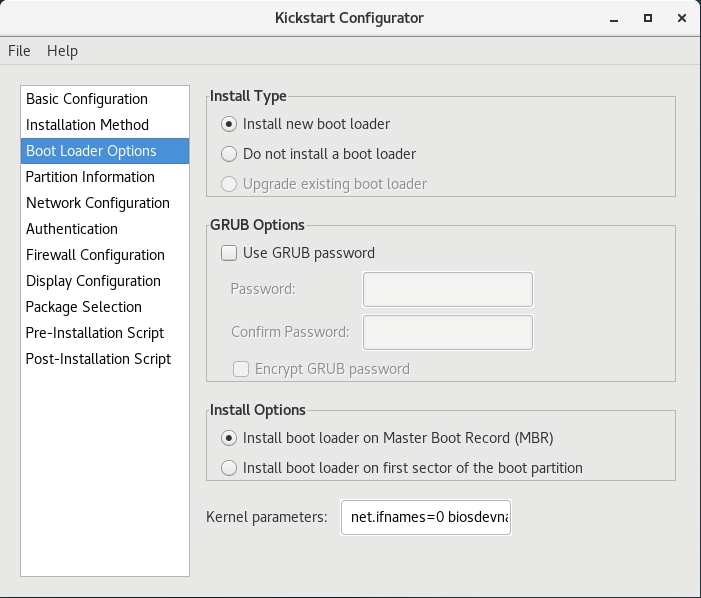701x598 pixels.
Task: Go to Installation Method section
Action: [87, 125]
